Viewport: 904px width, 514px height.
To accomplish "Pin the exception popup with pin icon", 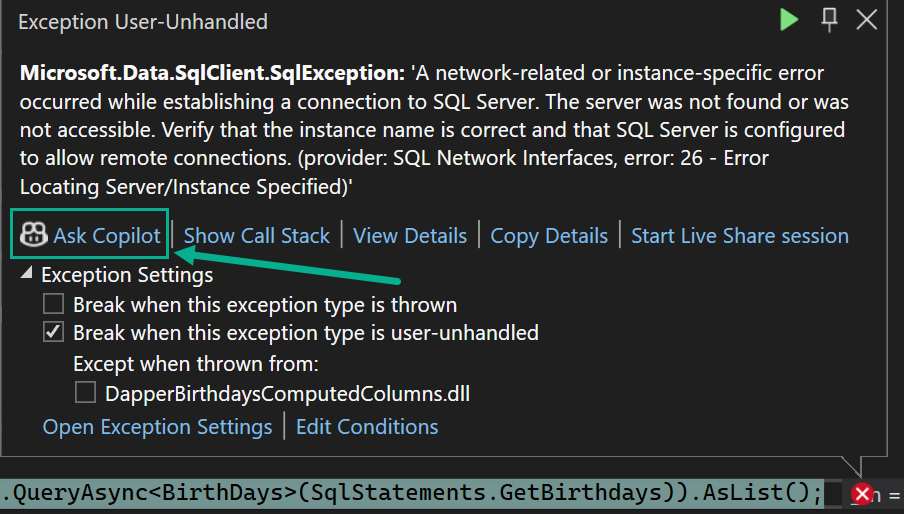I will point(829,20).
